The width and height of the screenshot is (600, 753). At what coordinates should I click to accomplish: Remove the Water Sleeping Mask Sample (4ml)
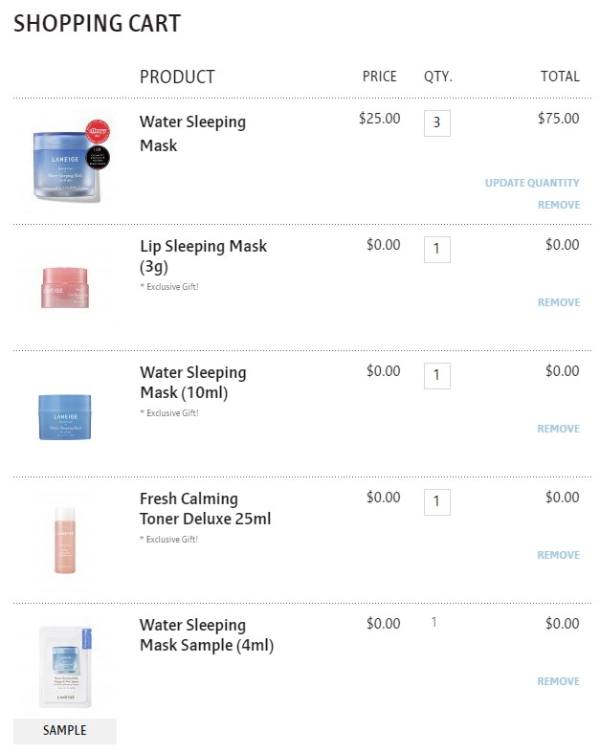(x=559, y=681)
